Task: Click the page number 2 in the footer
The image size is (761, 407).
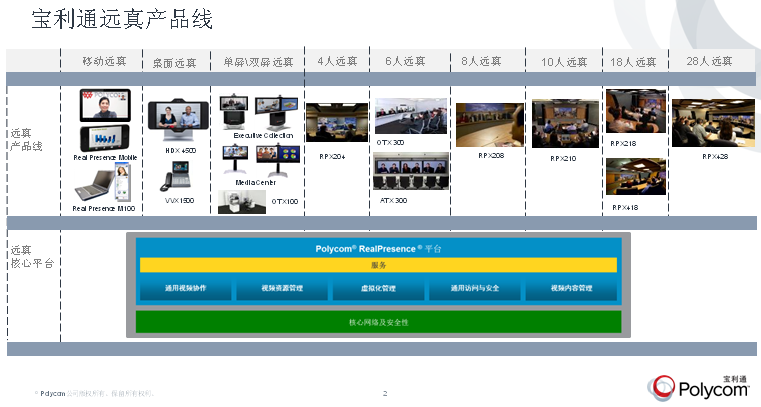Action: tap(385, 393)
